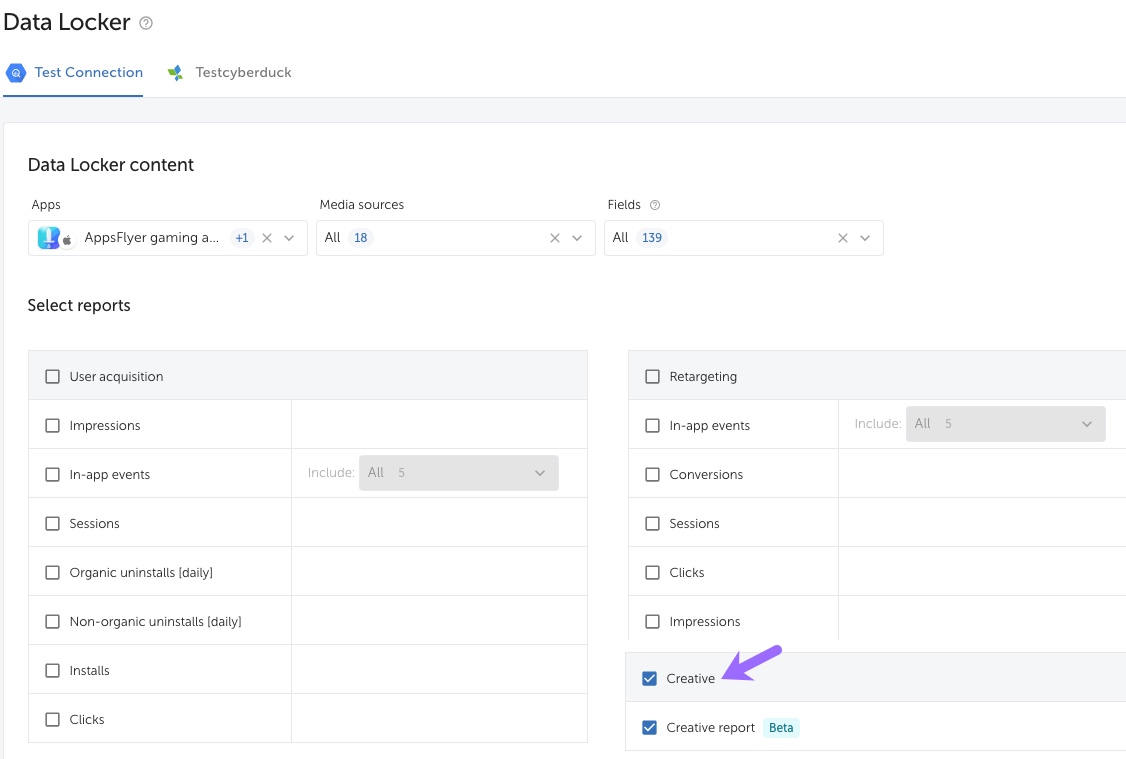Tick the Installs report checkbox

coord(53,671)
